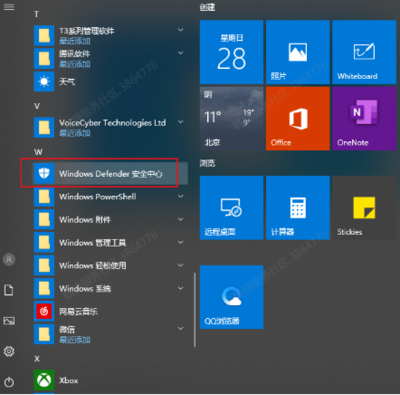Click the 浏览 tile group header
Screen dimensions: 400x395
[207, 163]
